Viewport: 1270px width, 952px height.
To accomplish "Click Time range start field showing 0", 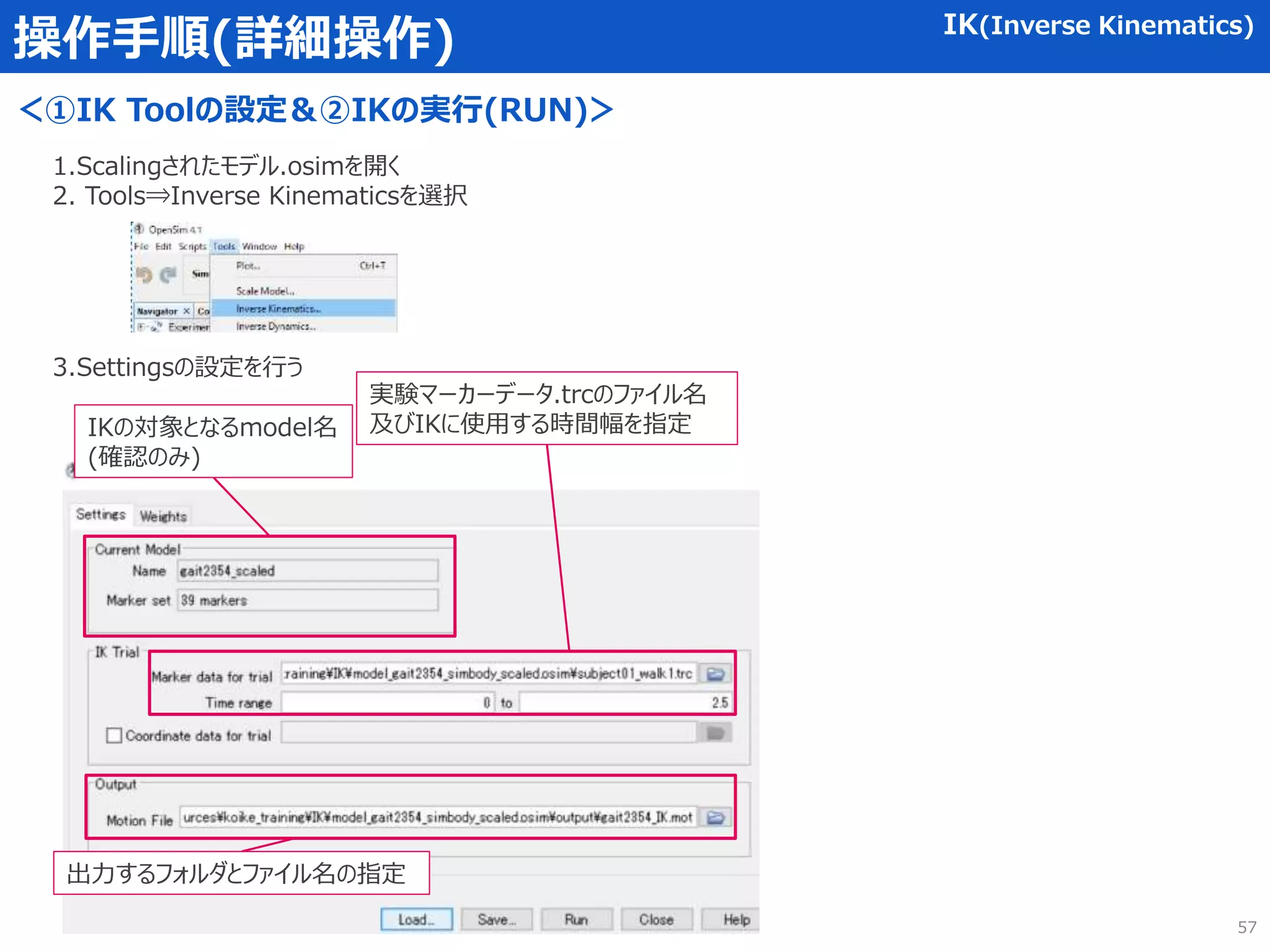I will coord(388,703).
